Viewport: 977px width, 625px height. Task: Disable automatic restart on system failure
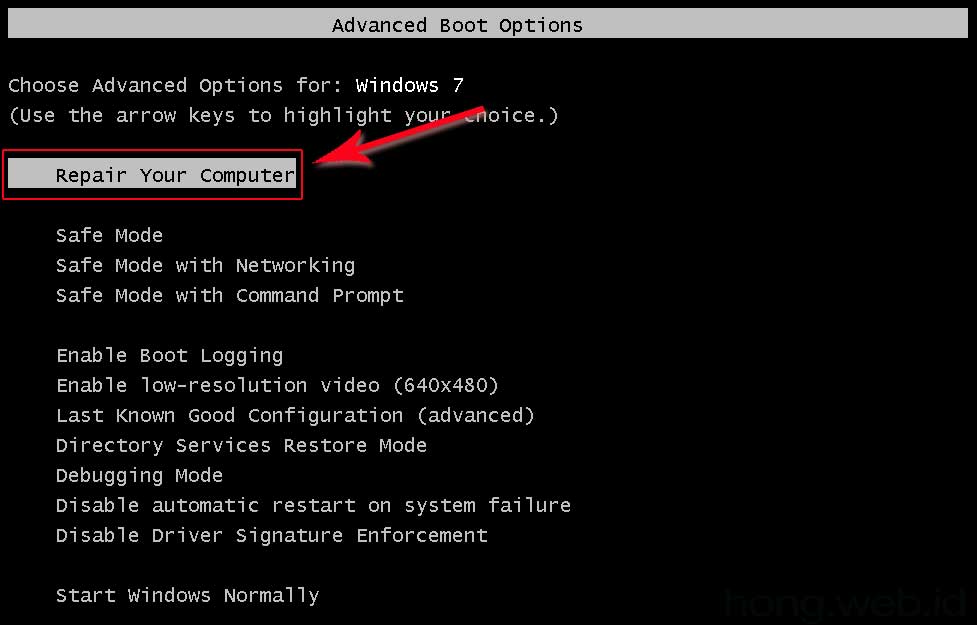313,506
